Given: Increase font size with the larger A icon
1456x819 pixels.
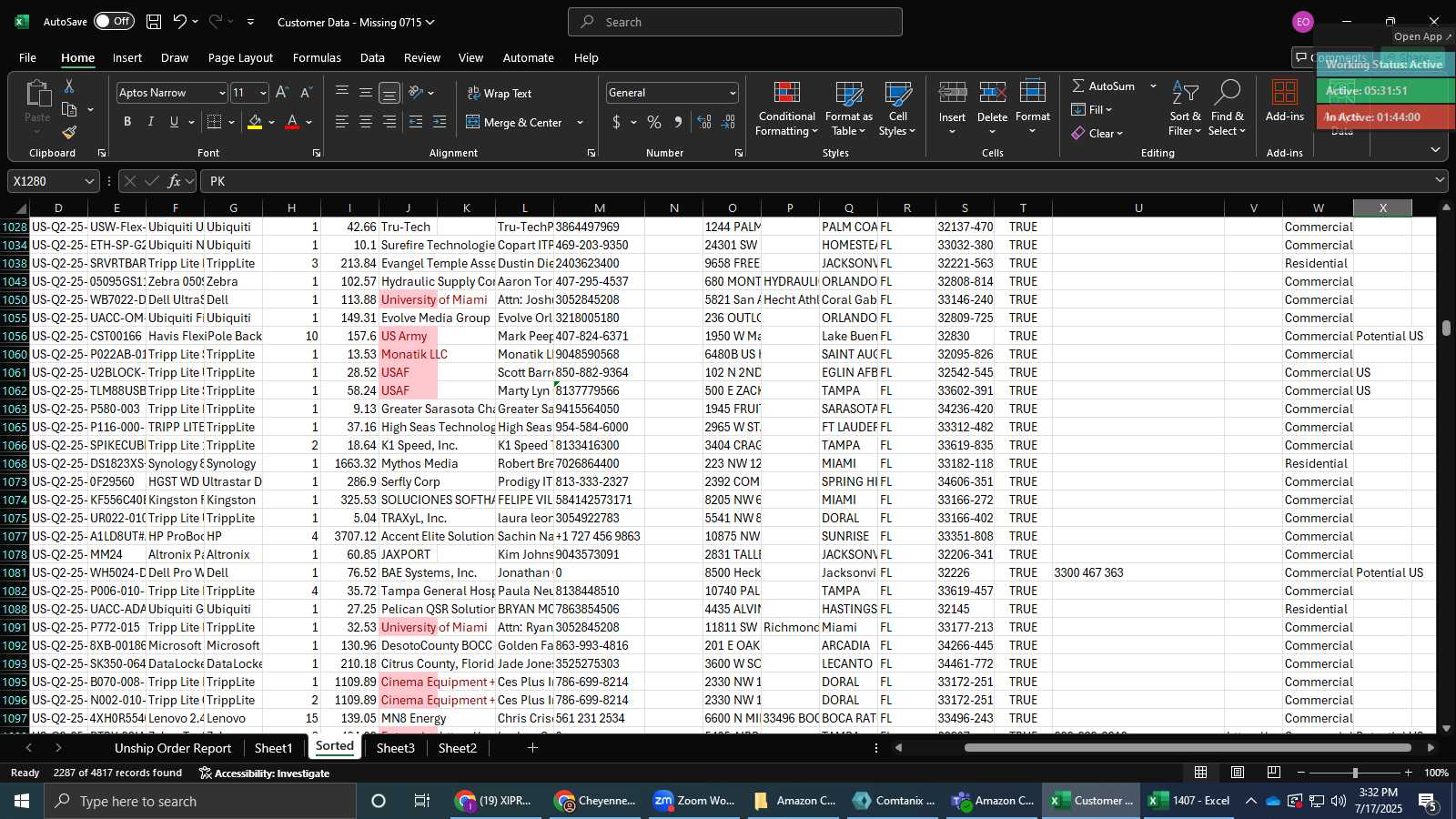Looking at the screenshot, I should coord(282,93).
